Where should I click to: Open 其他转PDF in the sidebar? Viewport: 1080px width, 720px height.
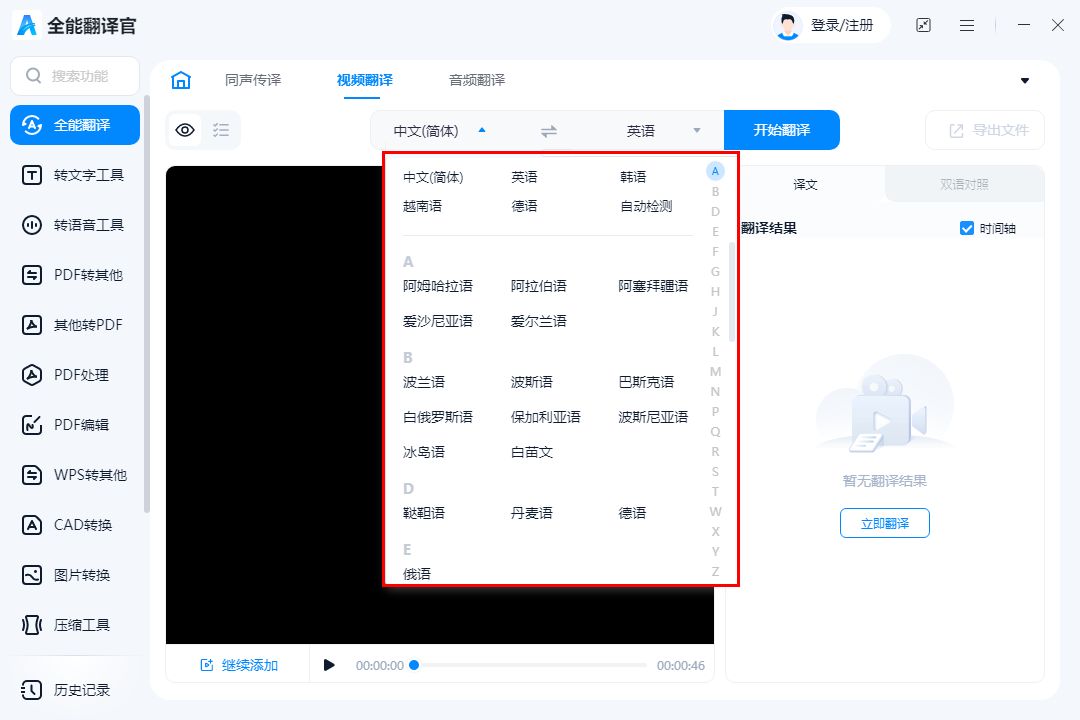coord(75,325)
